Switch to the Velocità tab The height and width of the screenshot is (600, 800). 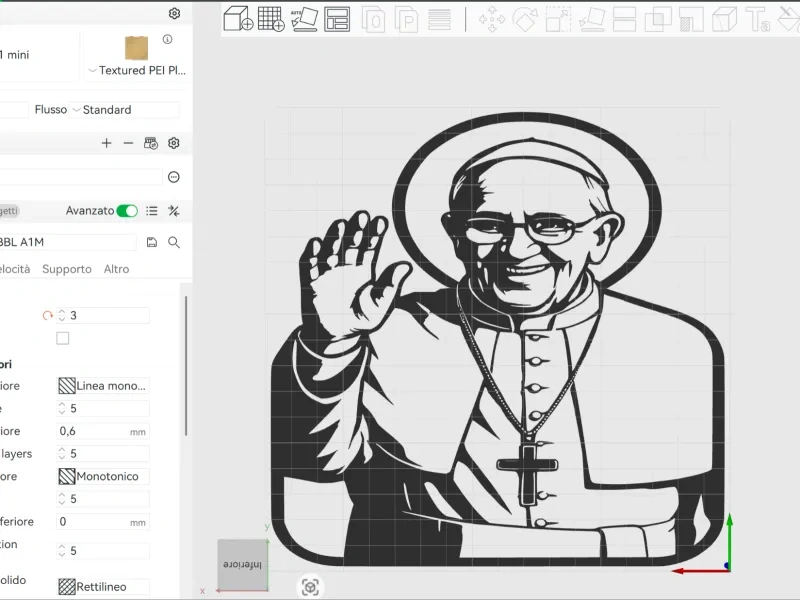point(15,269)
